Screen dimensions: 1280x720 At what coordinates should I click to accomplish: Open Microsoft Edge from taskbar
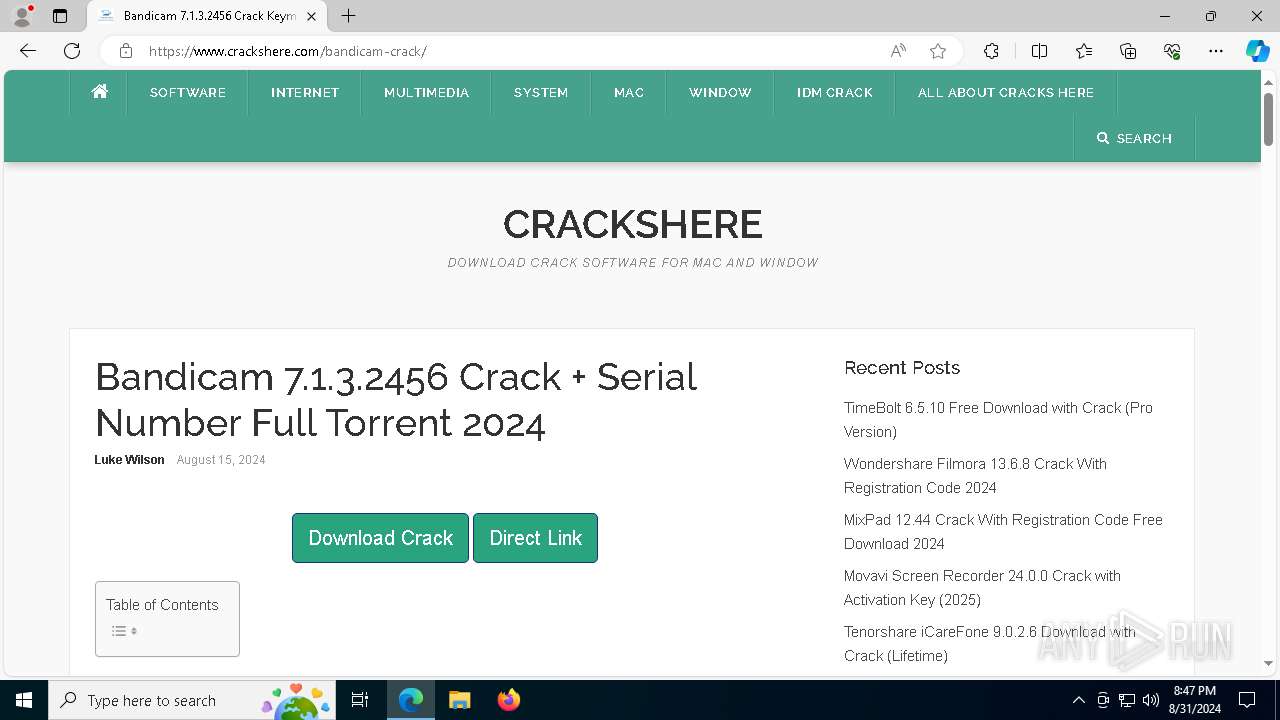[x=411, y=700]
